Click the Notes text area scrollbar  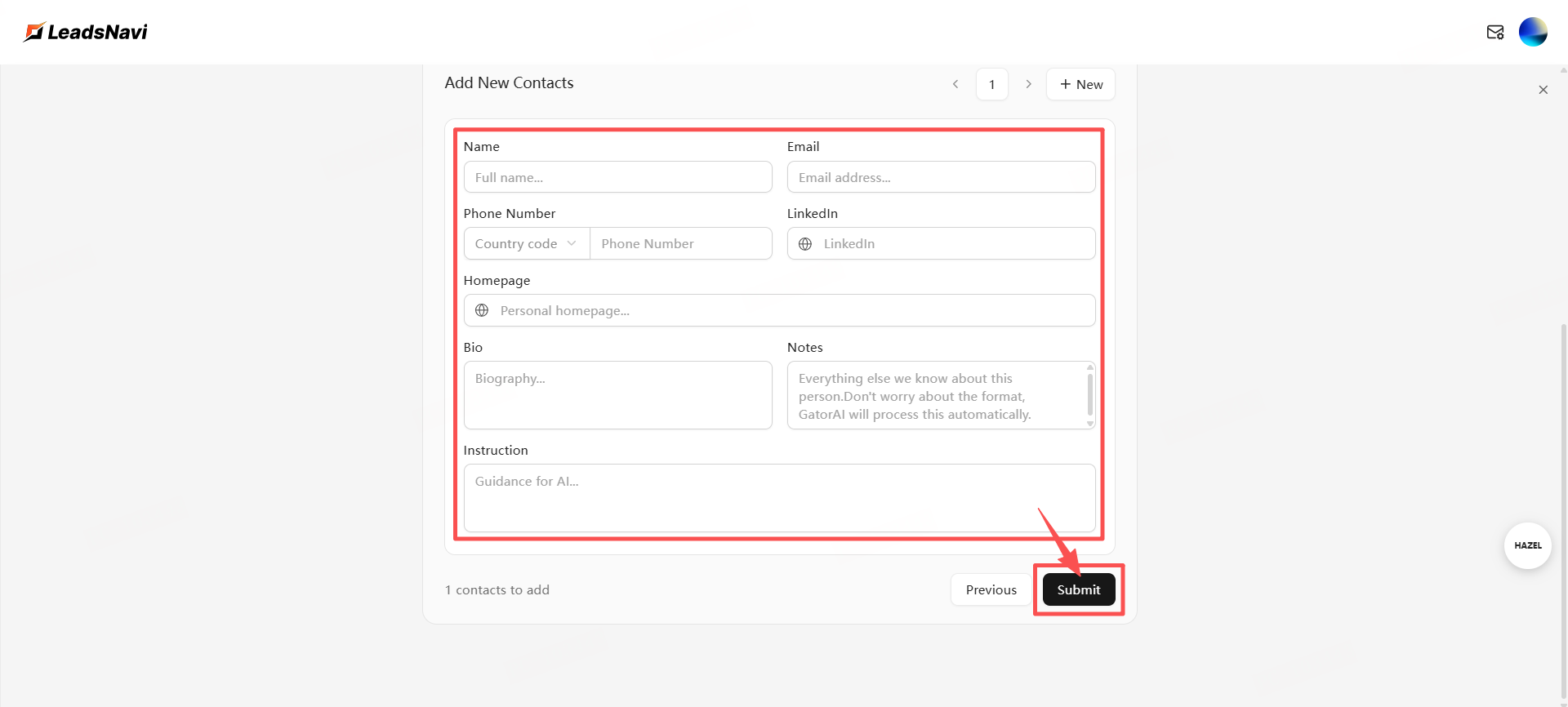coord(1089,394)
